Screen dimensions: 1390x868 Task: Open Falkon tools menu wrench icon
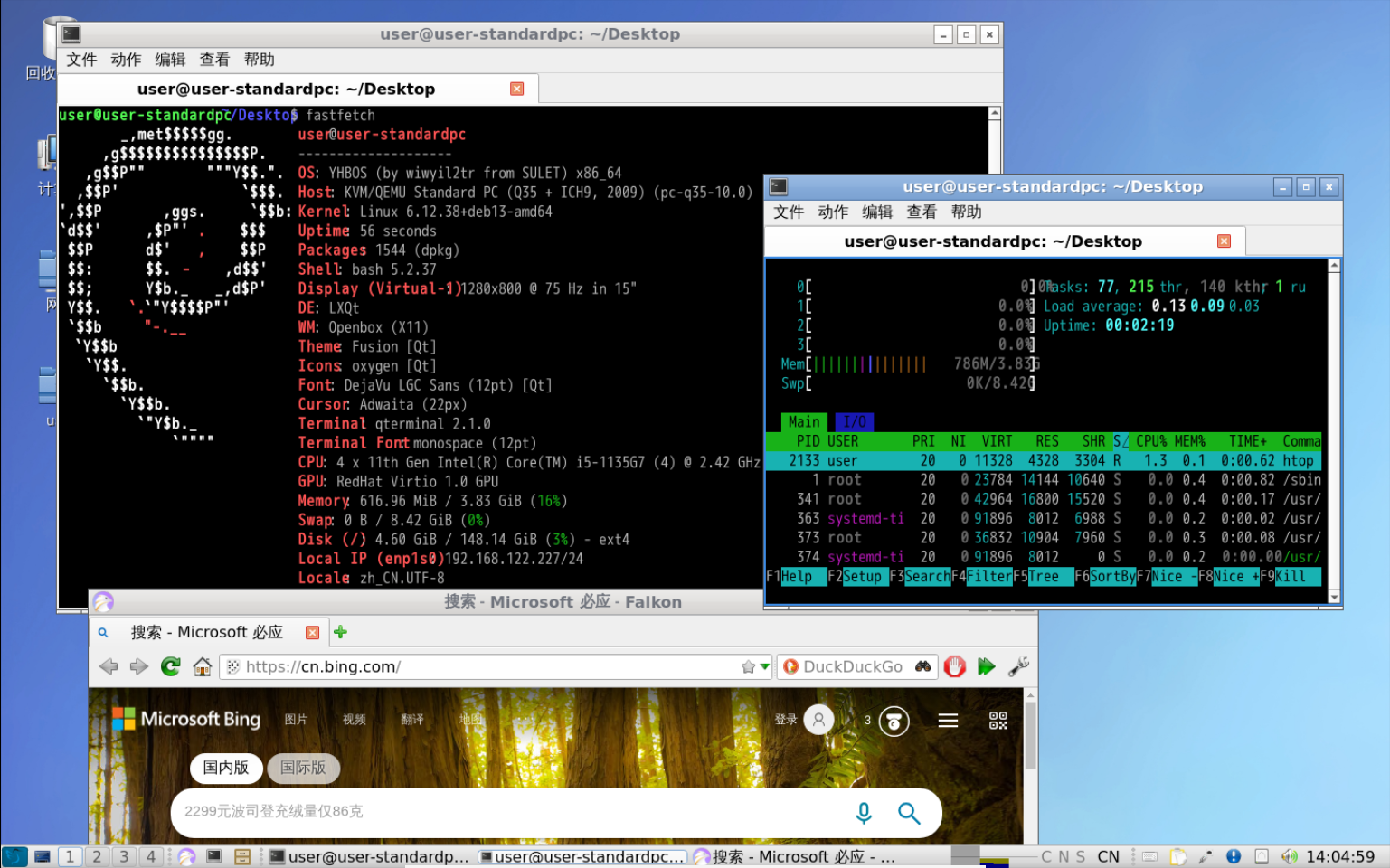[x=1018, y=666]
